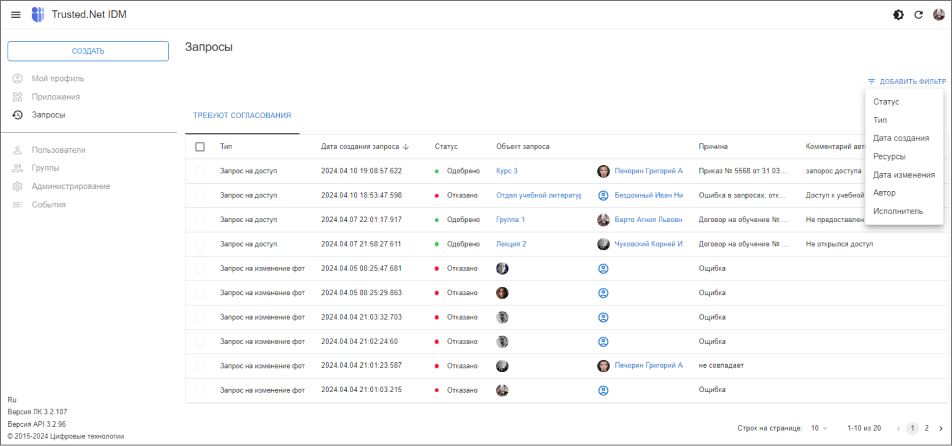The height and width of the screenshot is (446, 952).
Task: Click the Администрирование gear icon
Action: (x=18, y=186)
